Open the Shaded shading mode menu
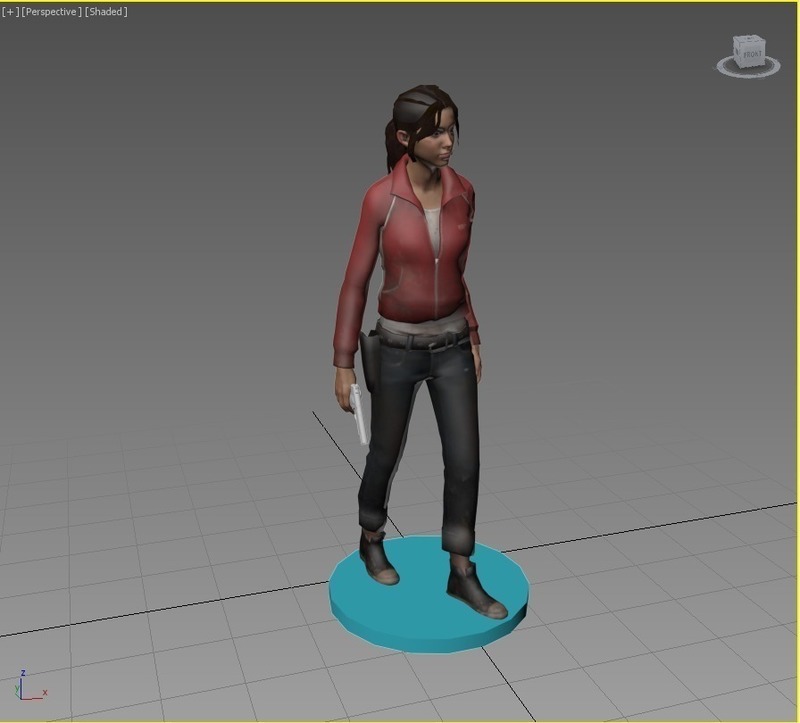 tap(106, 12)
